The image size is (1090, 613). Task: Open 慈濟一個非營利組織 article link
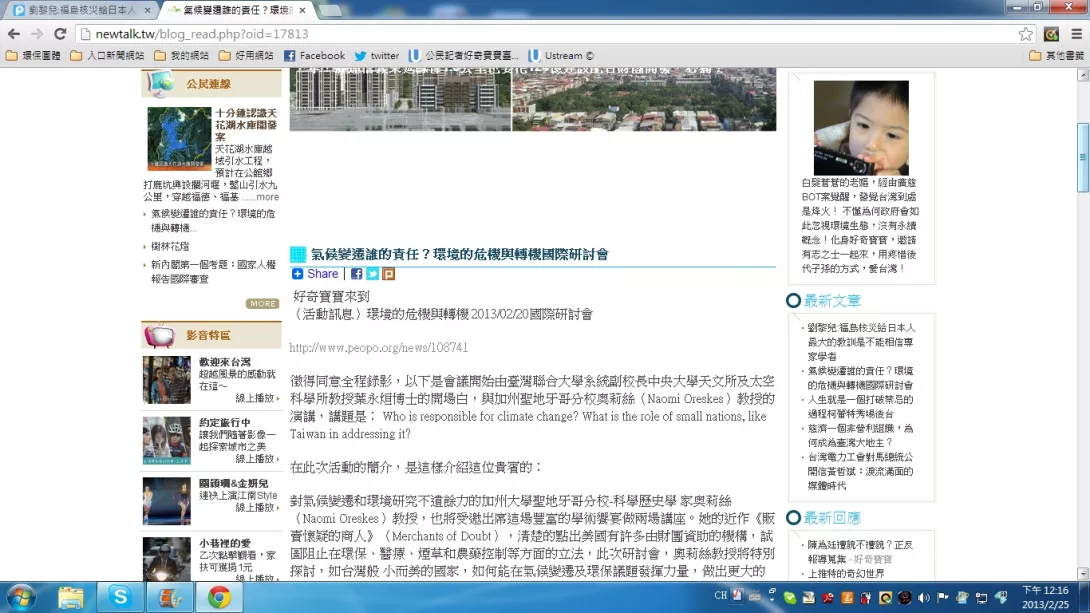coord(860,435)
